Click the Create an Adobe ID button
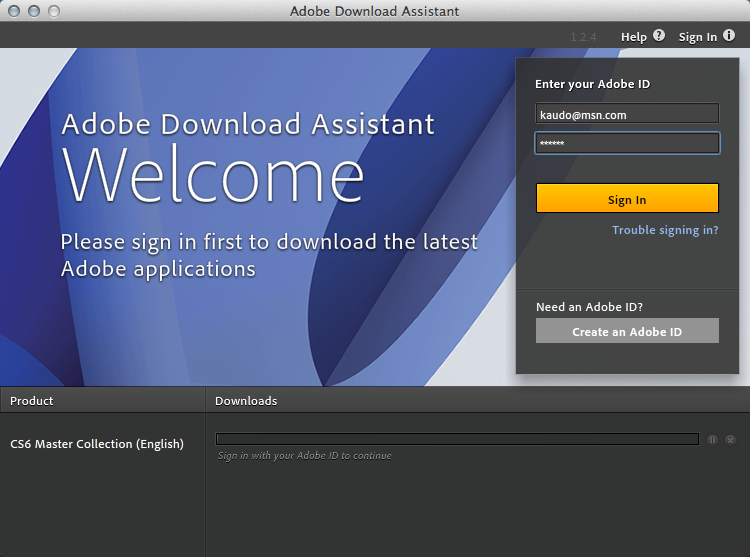The image size is (750, 557). pos(627,331)
